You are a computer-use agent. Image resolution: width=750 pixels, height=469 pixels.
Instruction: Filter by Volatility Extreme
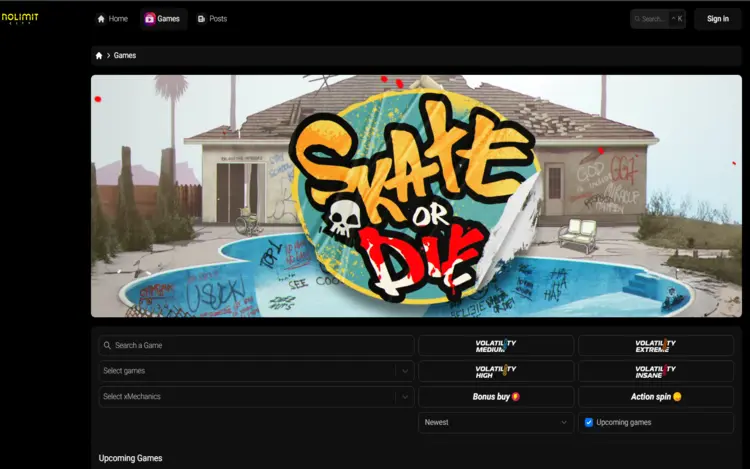click(x=656, y=346)
